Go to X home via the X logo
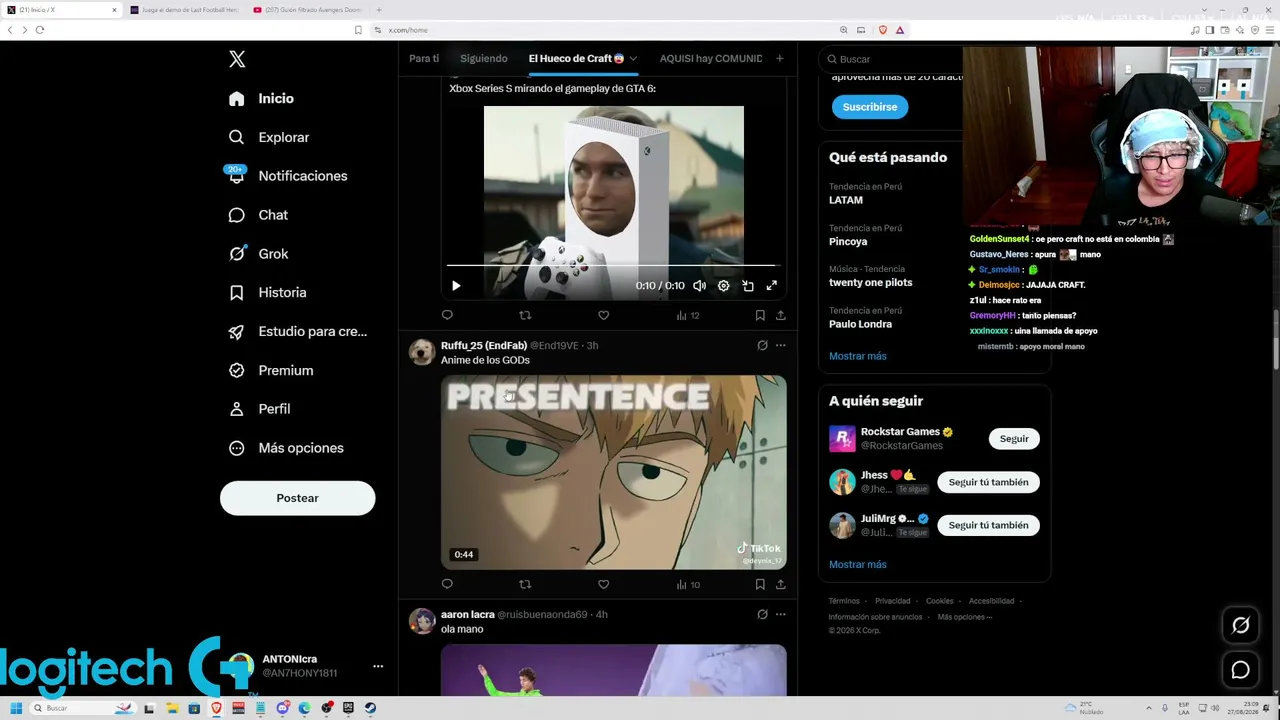 pos(237,59)
